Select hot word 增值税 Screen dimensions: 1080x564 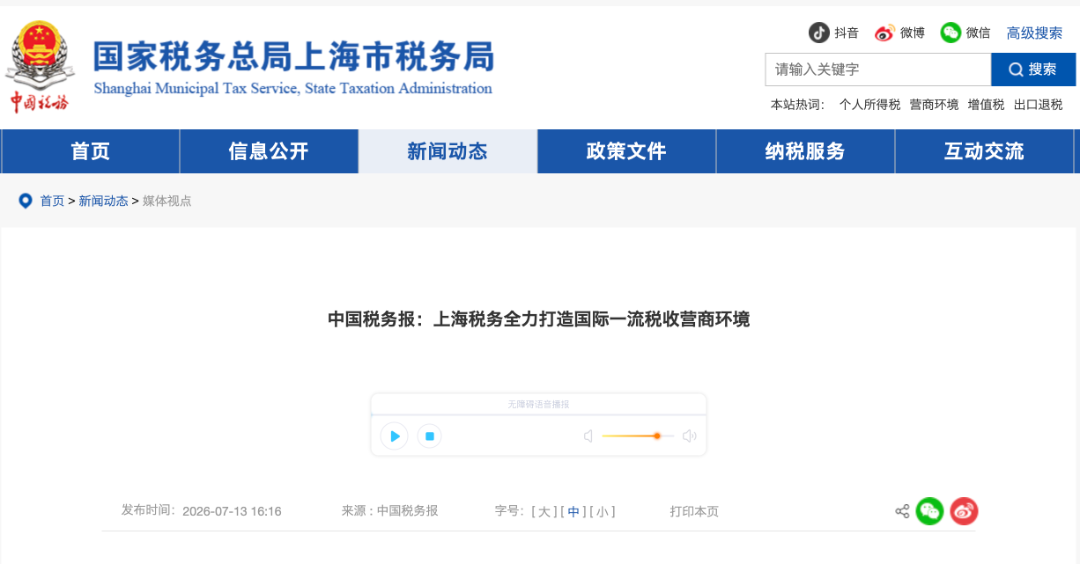(986, 105)
